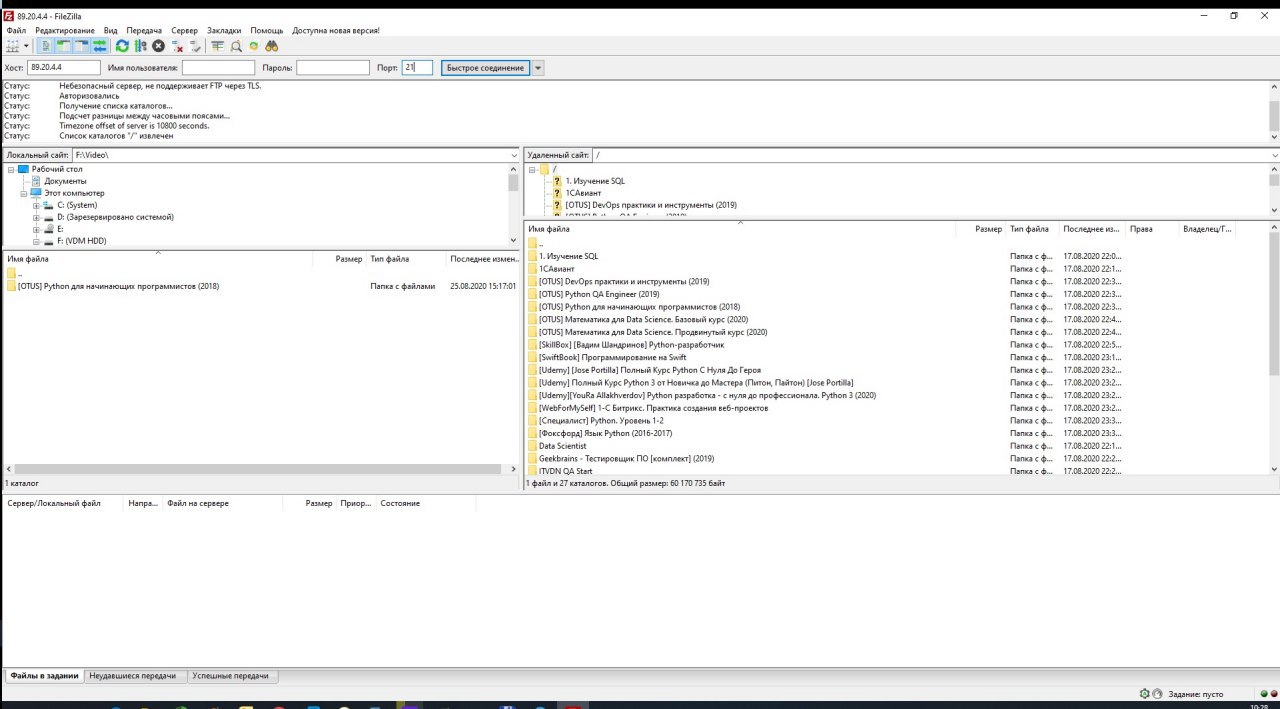Disconnect from the current server
Screen dimensions: 1280x709
pyautogui.click(x=177, y=46)
